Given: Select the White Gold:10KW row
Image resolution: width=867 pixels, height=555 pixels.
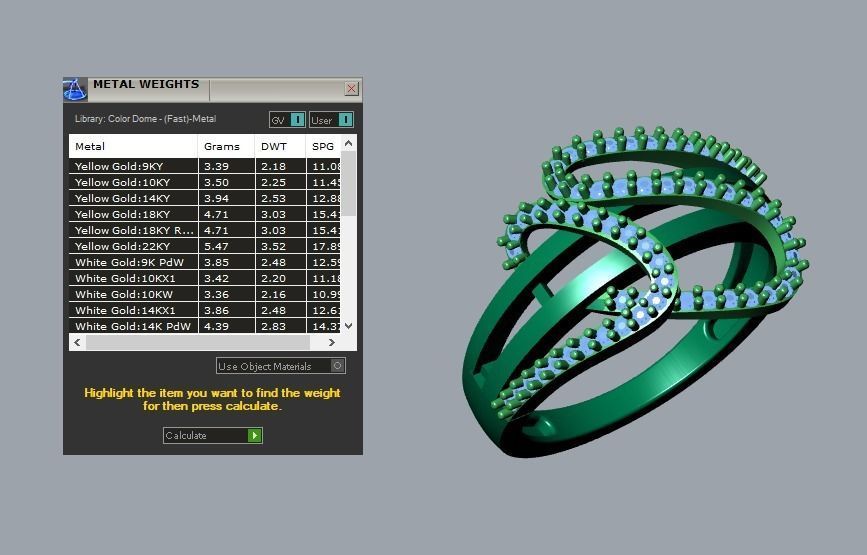Looking at the screenshot, I should pyautogui.click(x=205, y=294).
